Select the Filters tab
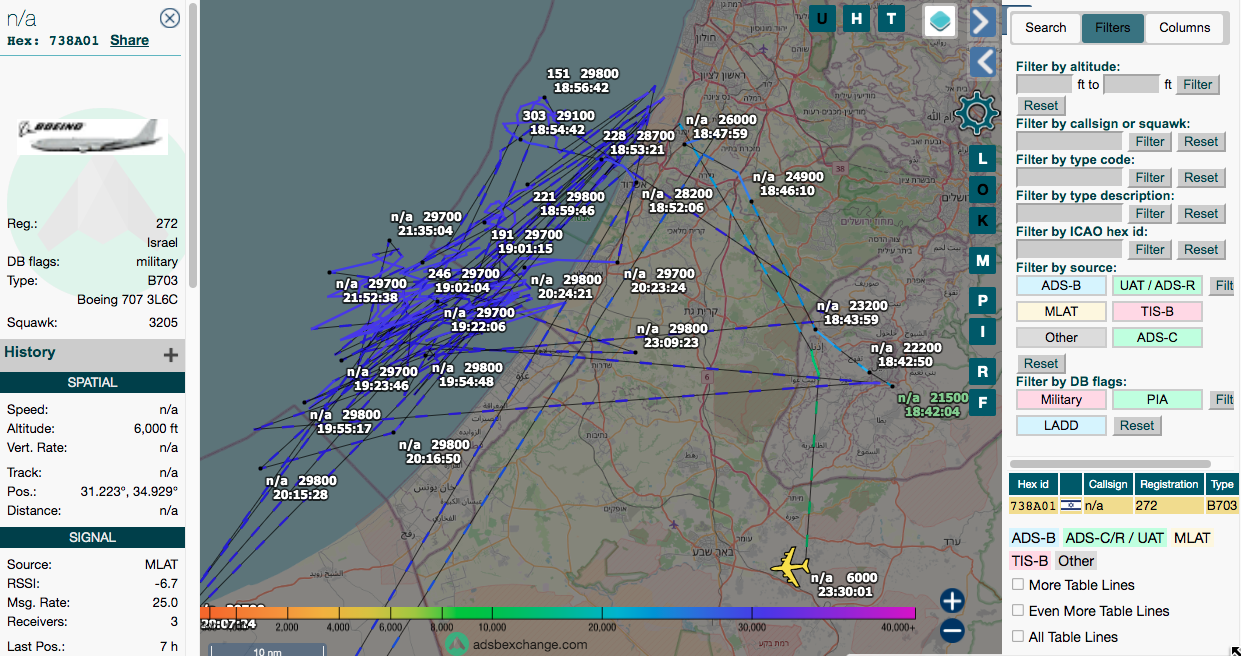The width and height of the screenshot is (1241, 656). point(1113,28)
